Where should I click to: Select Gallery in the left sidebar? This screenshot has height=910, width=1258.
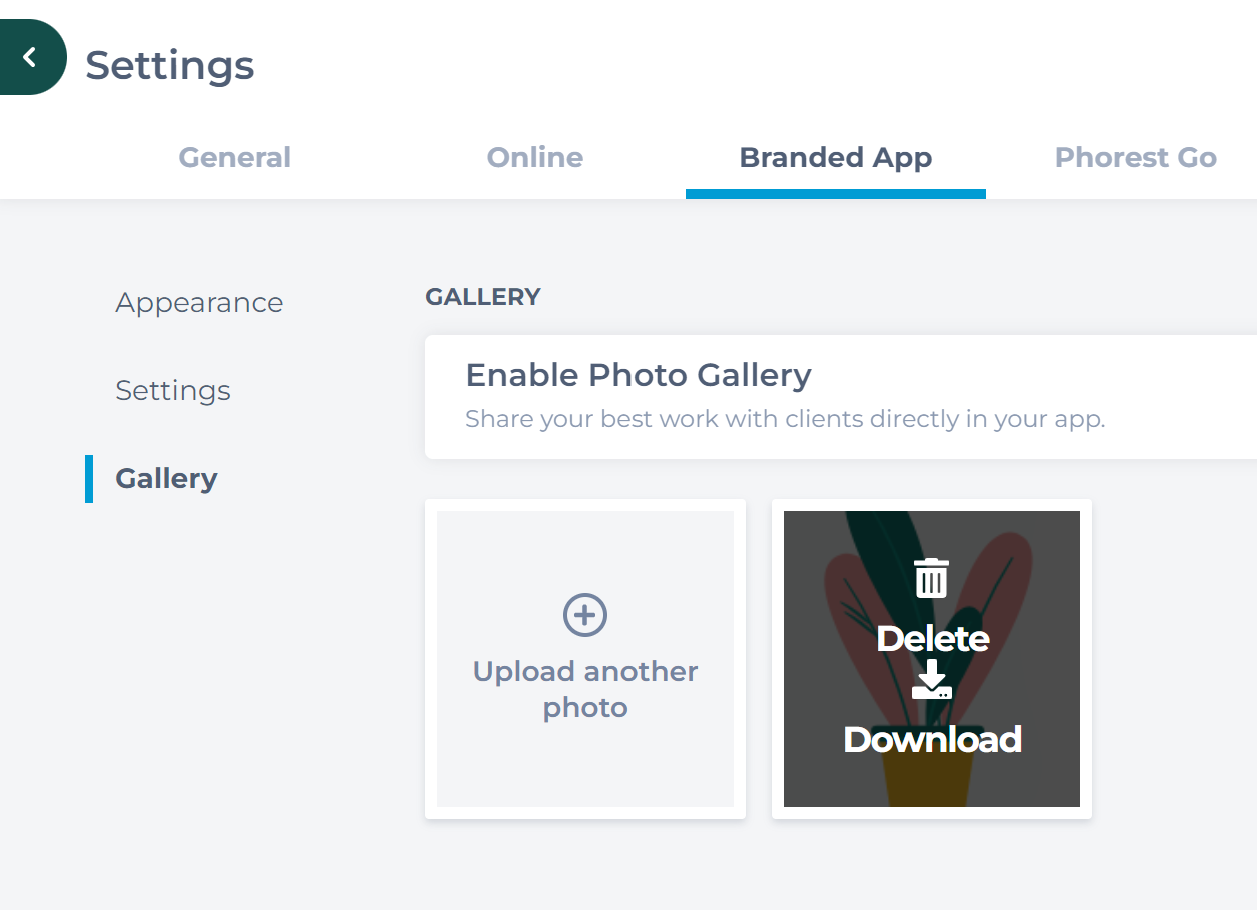[x=166, y=478]
